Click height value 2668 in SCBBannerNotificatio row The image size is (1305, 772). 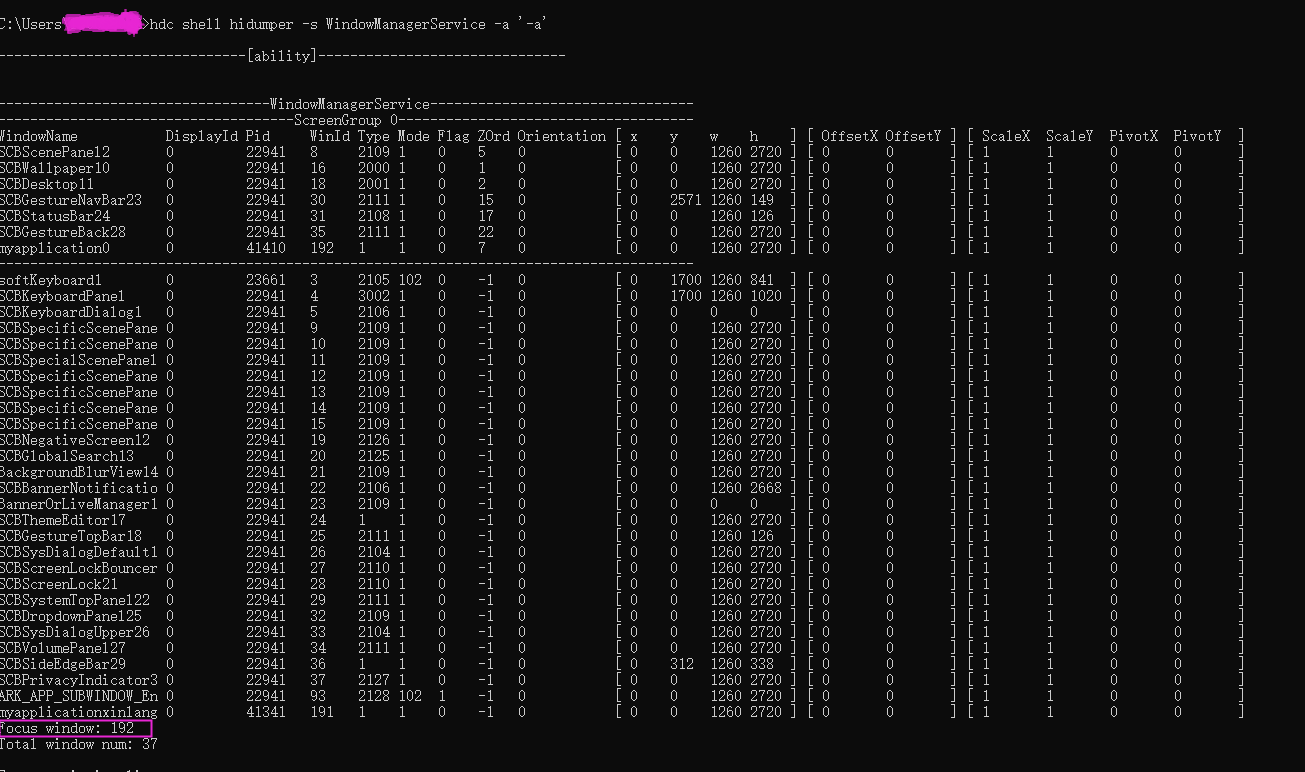[x=766, y=488]
